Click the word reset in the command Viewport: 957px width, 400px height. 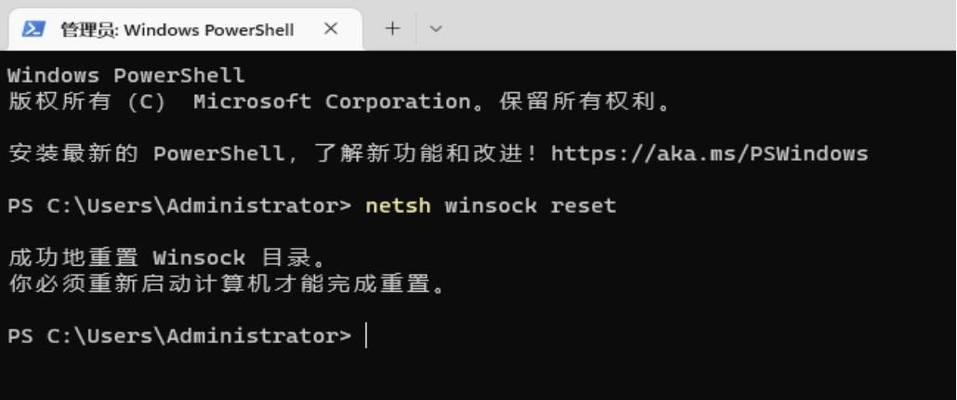click(583, 206)
